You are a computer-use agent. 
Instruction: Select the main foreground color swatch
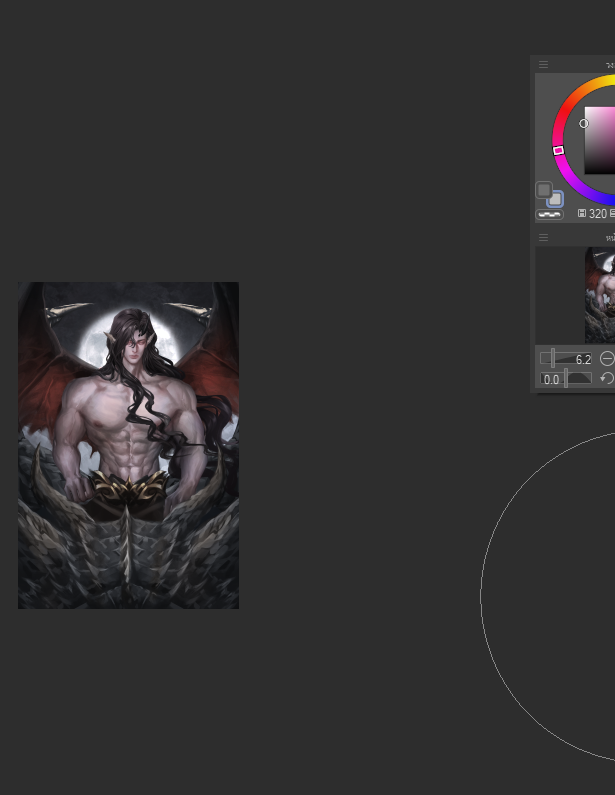pyautogui.click(x=544, y=190)
